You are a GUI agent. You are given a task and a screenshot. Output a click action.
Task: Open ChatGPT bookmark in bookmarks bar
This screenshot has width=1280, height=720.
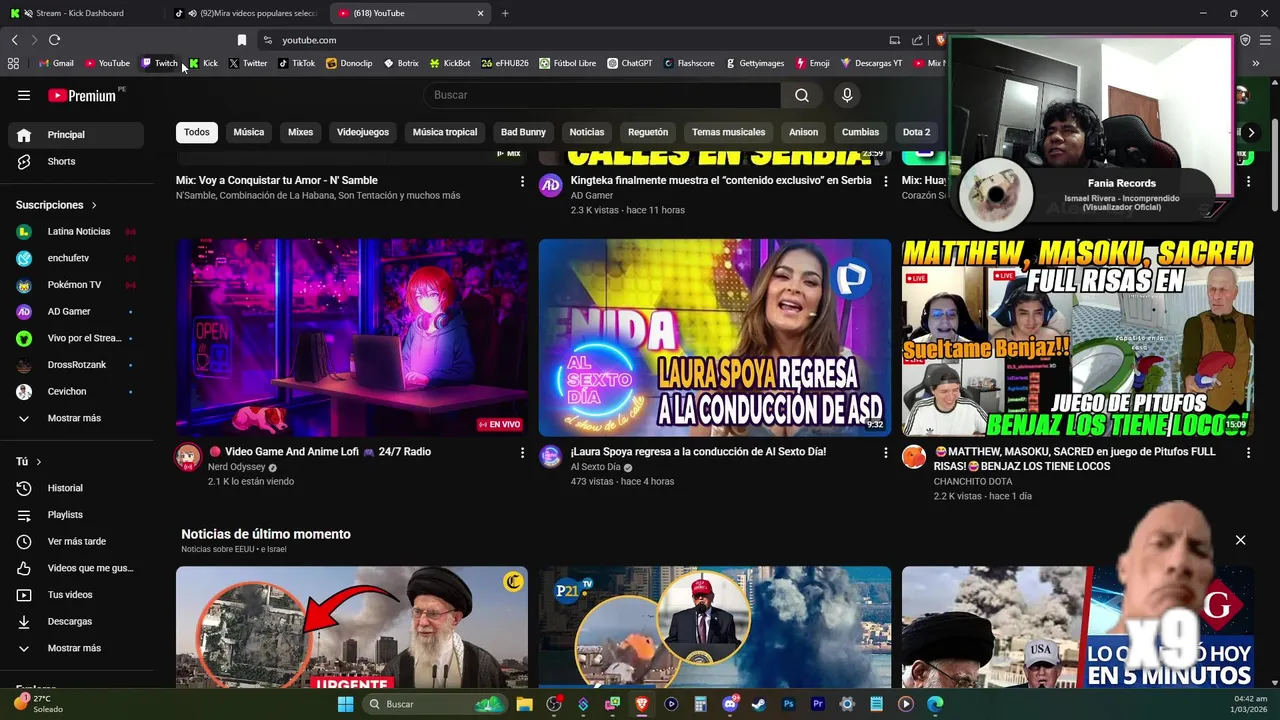point(630,63)
